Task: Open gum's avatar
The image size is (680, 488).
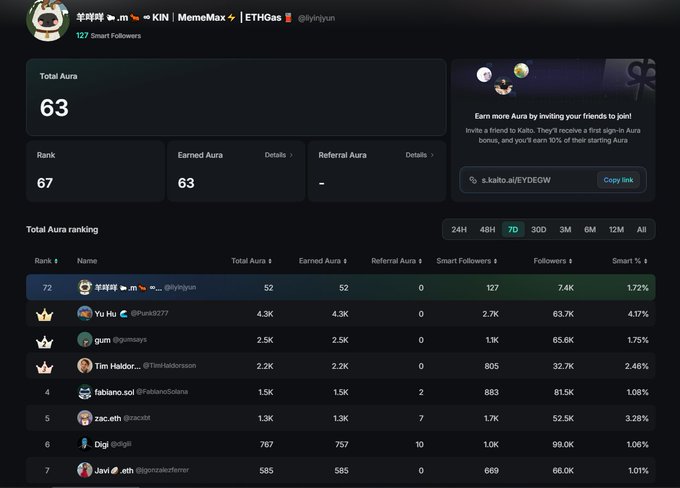Action: [x=85, y=340]
